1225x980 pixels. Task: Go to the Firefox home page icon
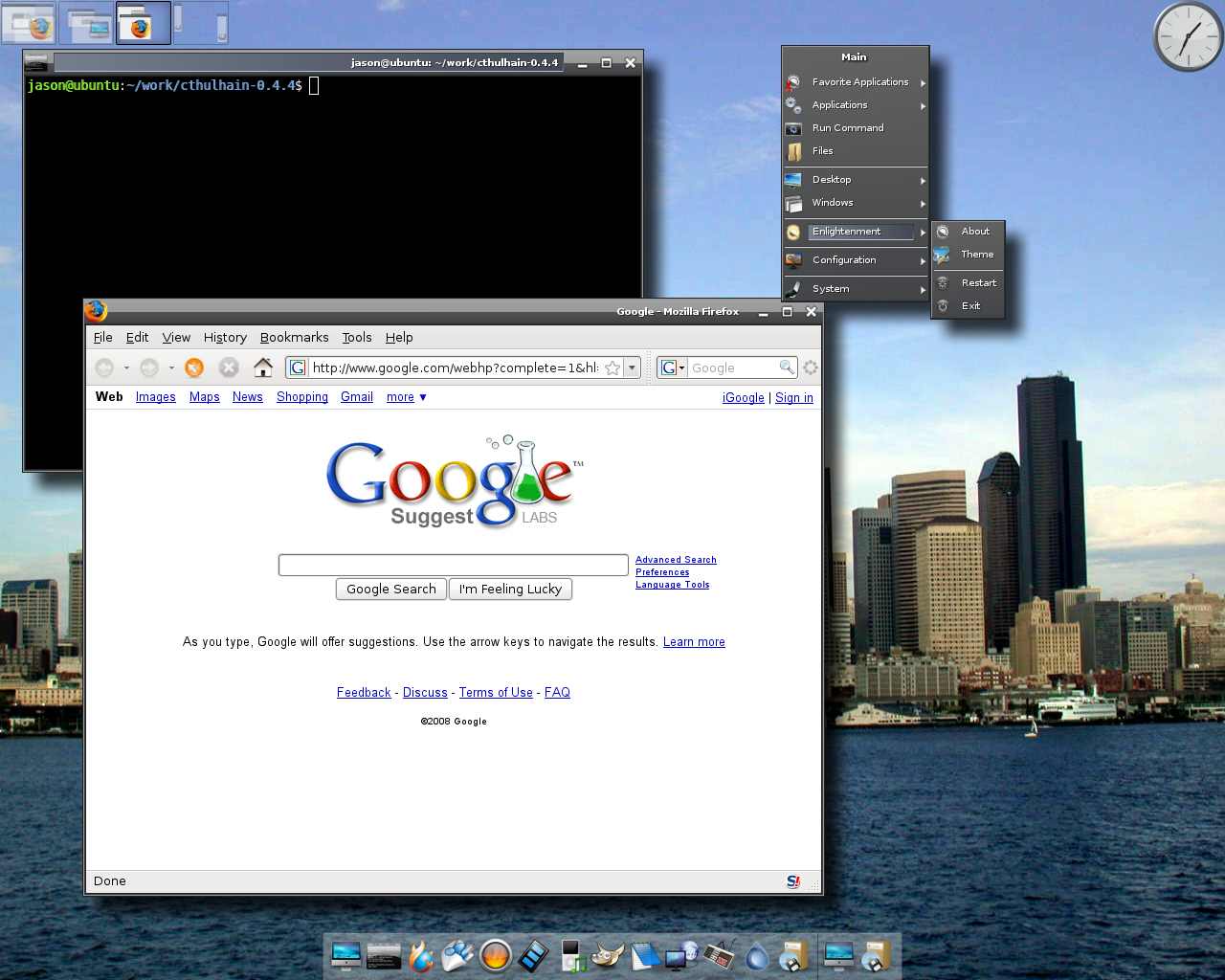pos(263,367)
